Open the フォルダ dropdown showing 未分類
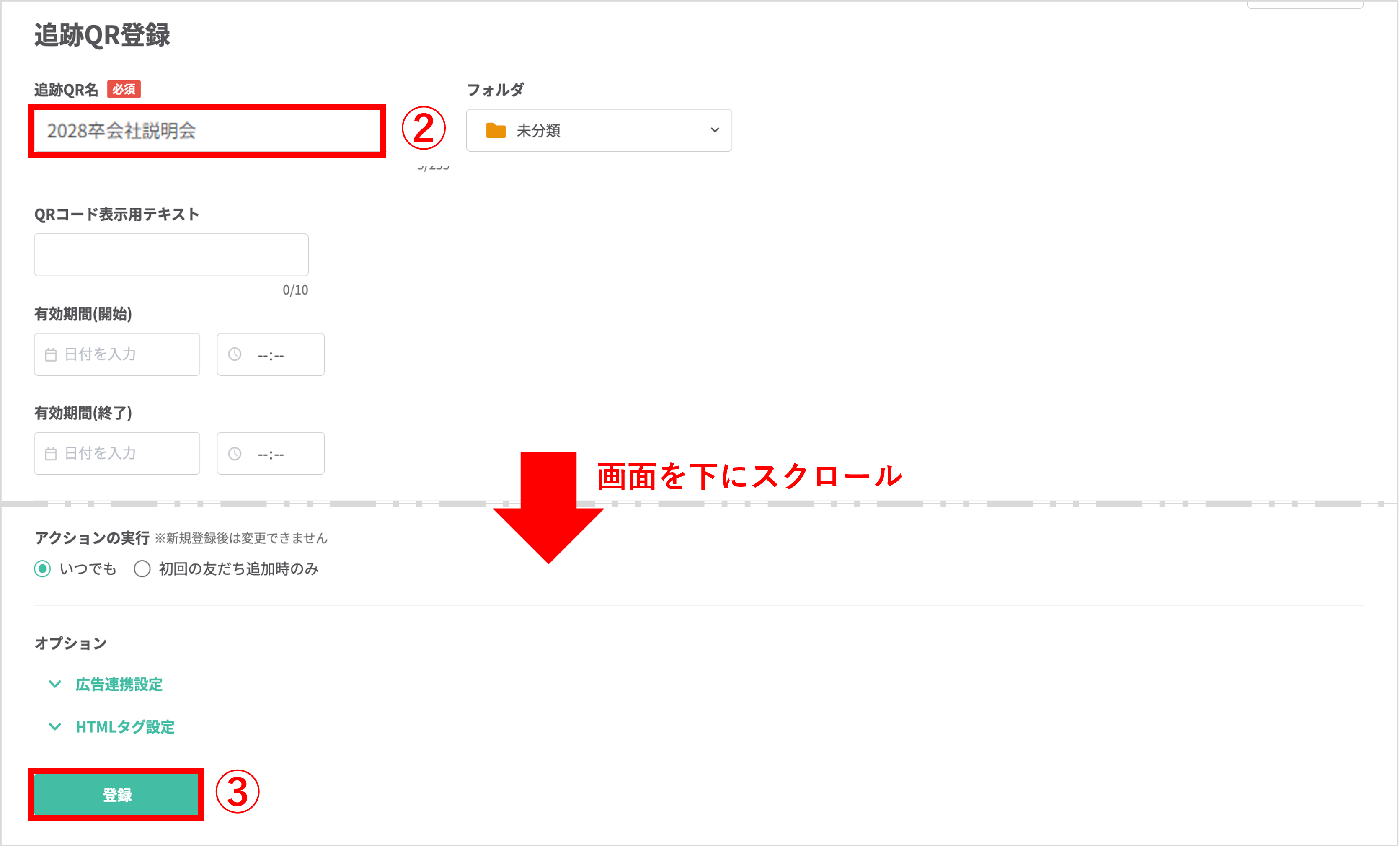1400x850 pixels. pyautogui.click(x=598, y=131)
